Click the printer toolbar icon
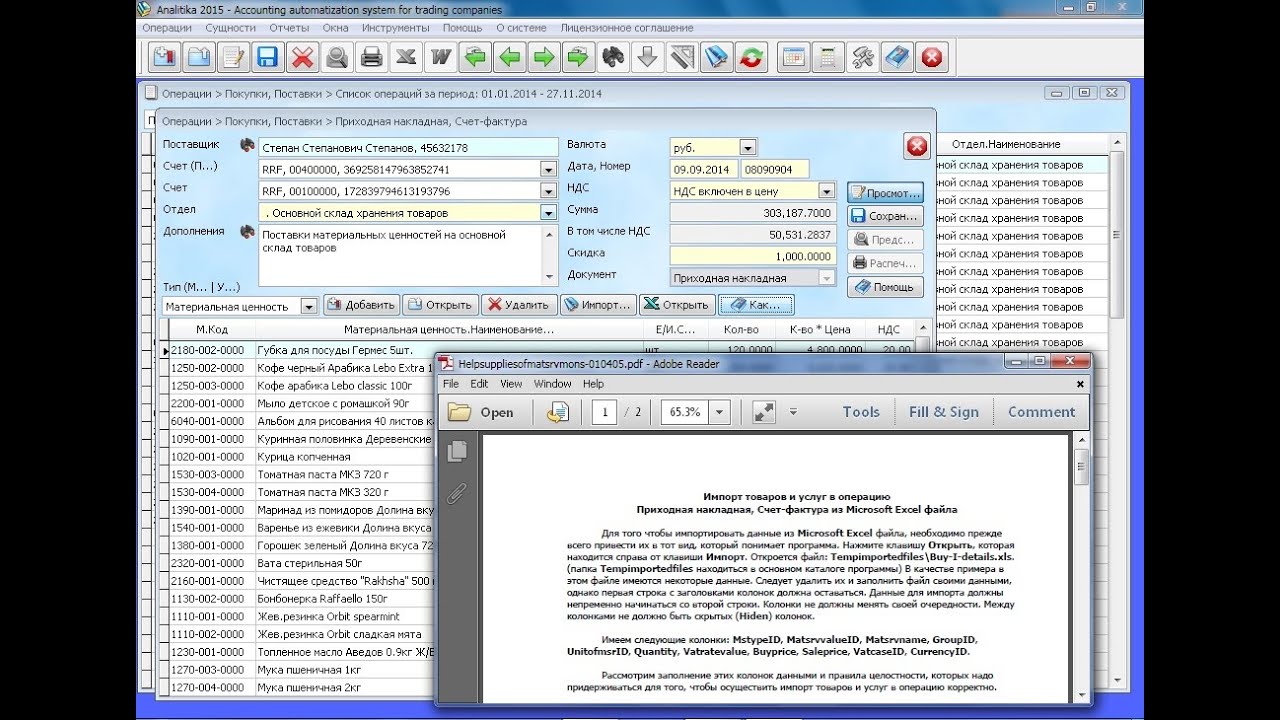This screenshot has height=720, width=1280. coord(371,57)
